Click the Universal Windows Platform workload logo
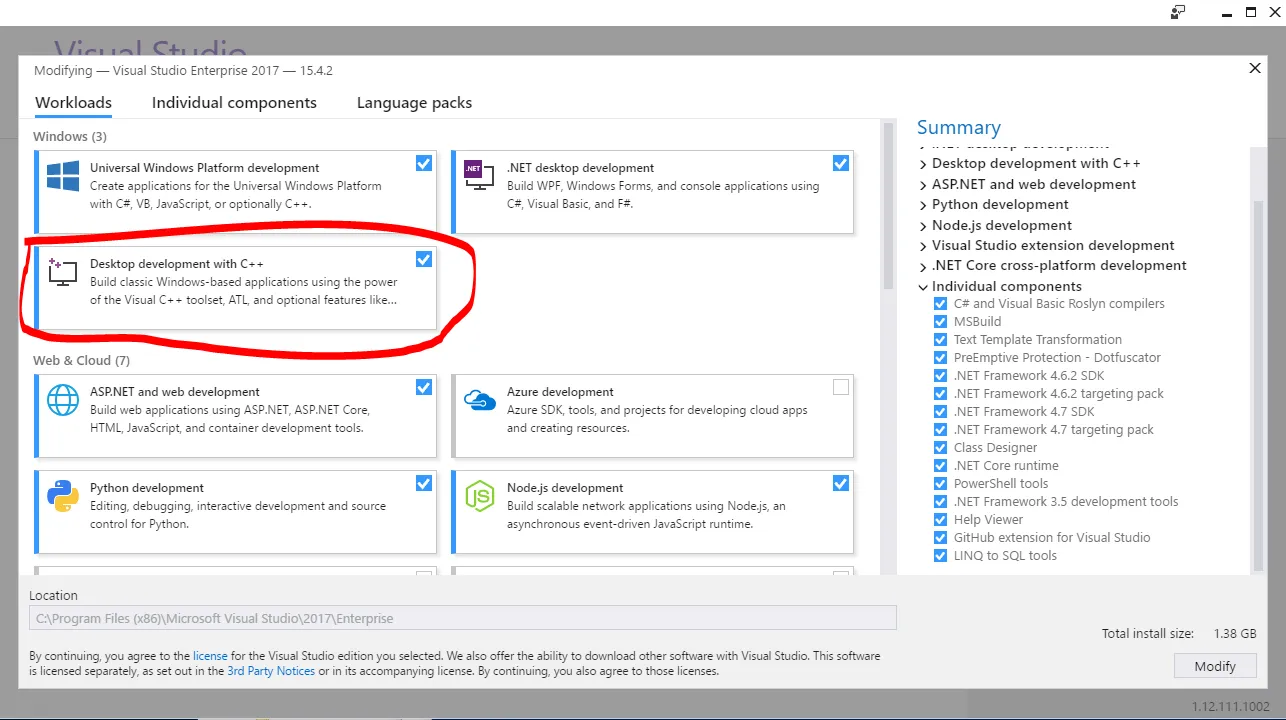Viewport: 1286px width, 720px height. [x=63, y=177]
